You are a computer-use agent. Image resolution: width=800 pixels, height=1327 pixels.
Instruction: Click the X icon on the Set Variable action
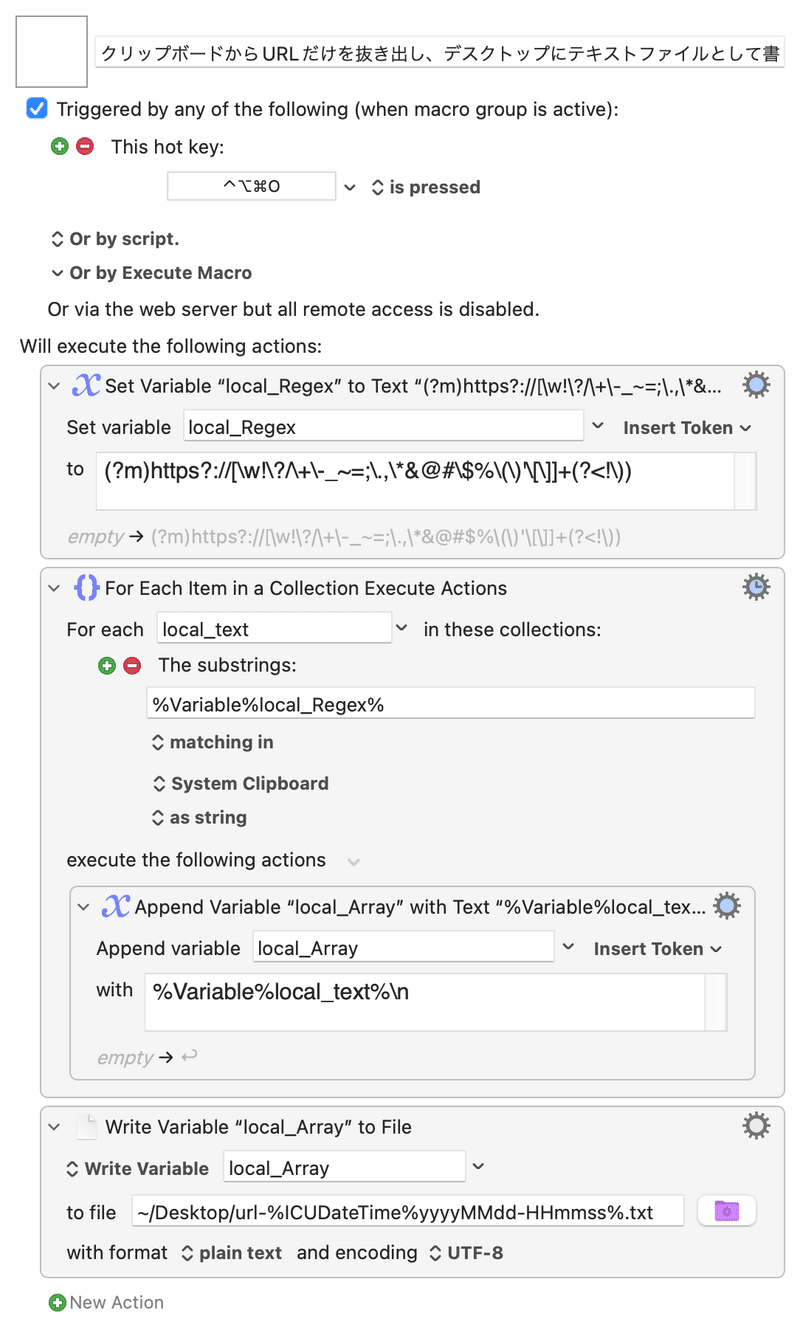[86, 384]
